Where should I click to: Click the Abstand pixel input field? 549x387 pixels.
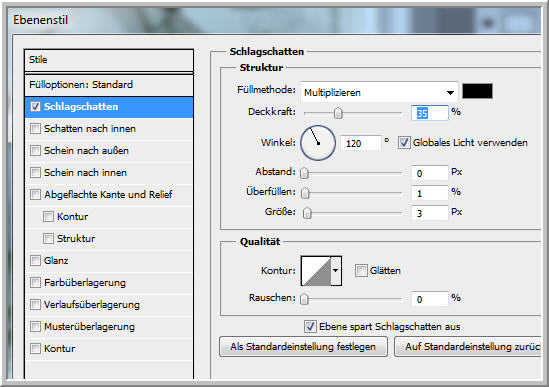point(429,173)
